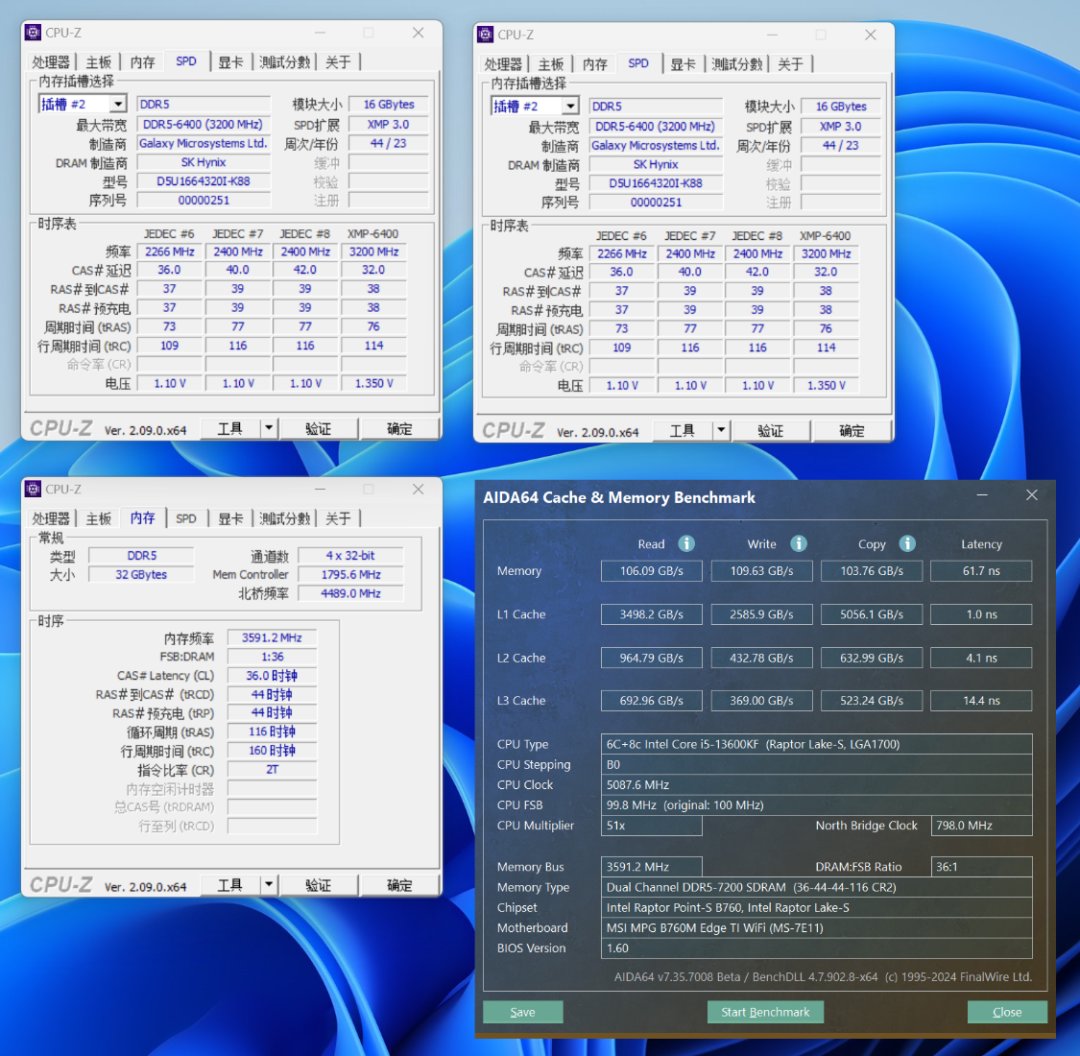The height and width of the screenshot is (1056, 1080).
Task: Click info icon next to Read column
Action: click(686, 543)
